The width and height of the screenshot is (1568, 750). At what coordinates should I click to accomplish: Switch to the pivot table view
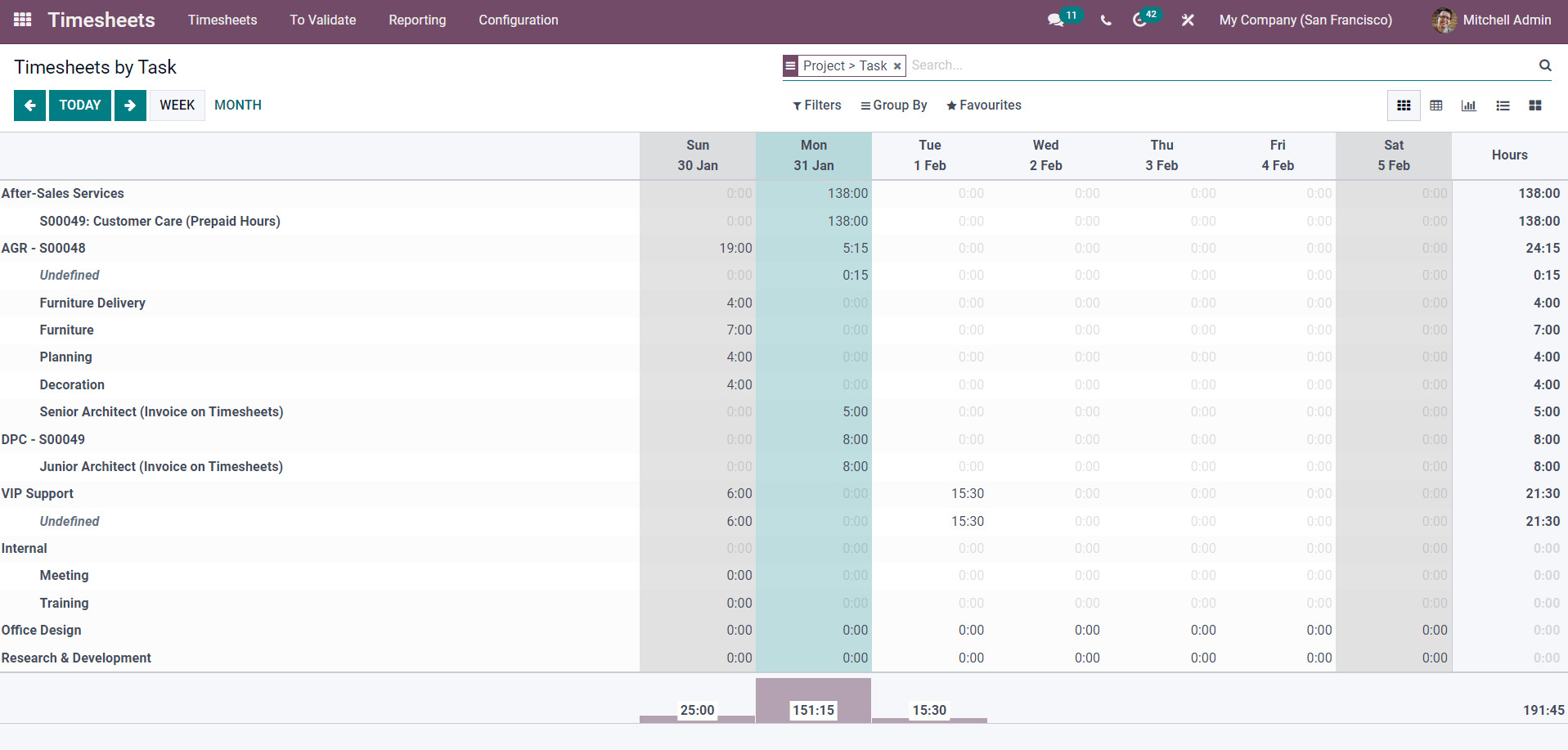[x=1436, y=105]
